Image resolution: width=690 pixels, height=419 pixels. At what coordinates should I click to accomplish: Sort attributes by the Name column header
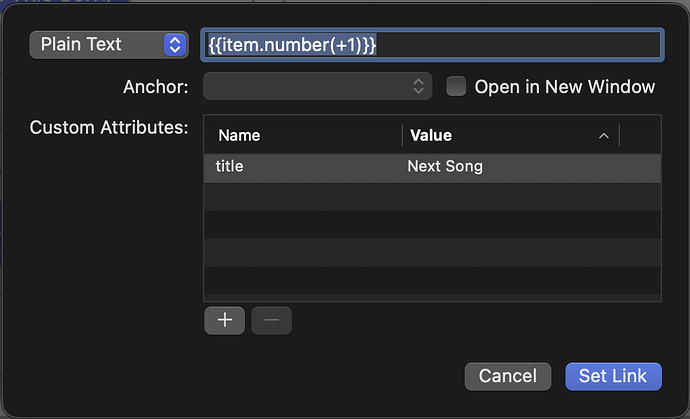point(300,135)
